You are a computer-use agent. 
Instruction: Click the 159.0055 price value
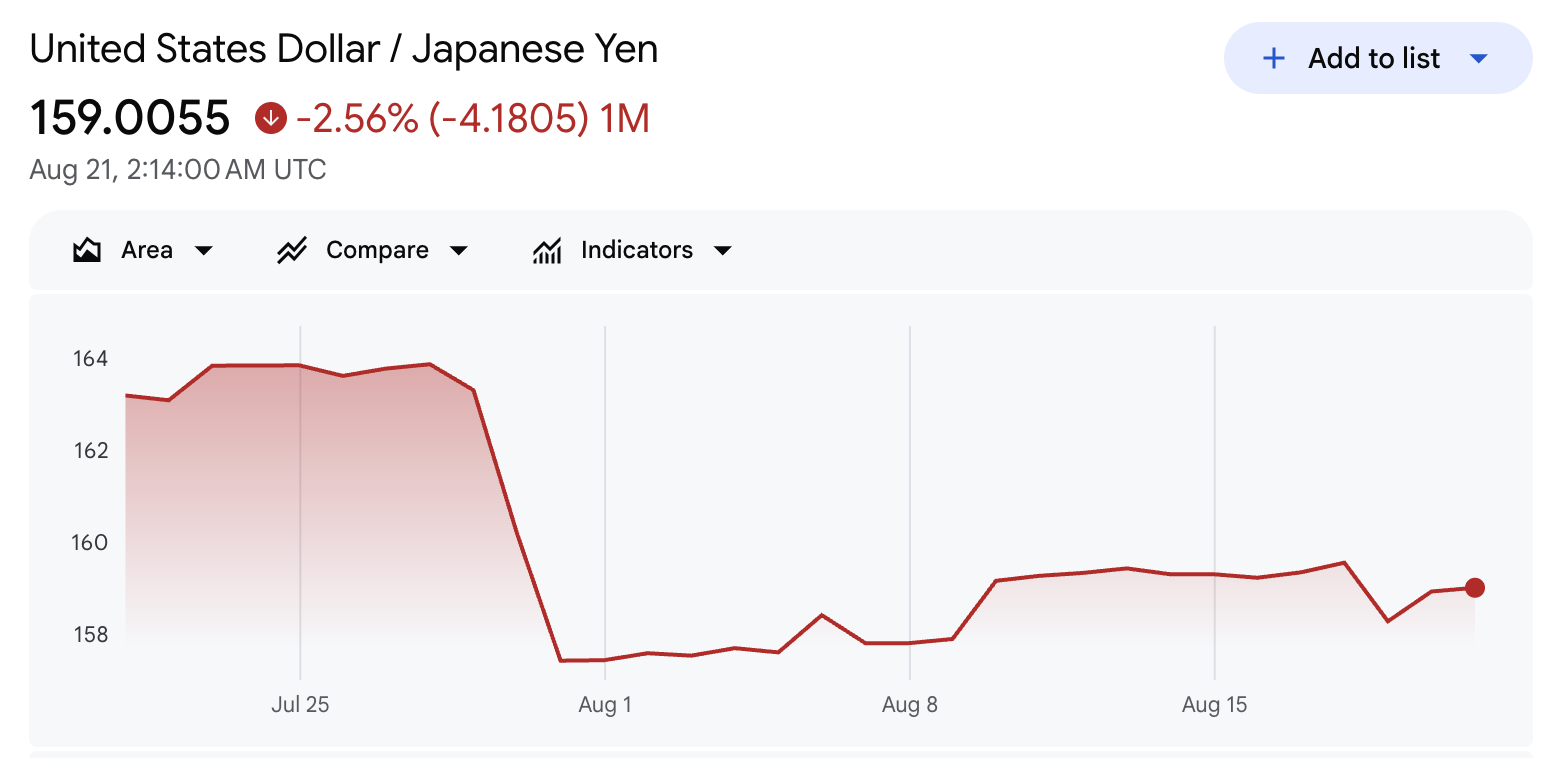pos(130,119)
